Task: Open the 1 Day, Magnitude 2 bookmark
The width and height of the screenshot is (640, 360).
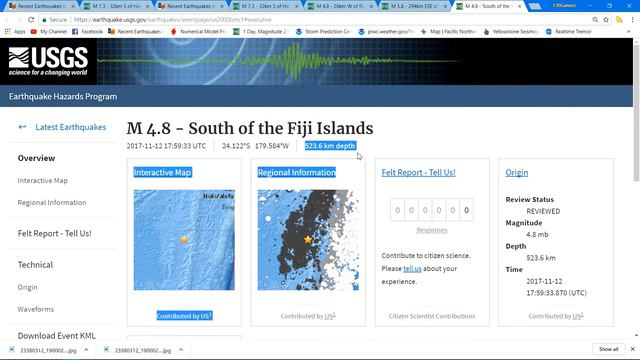Action: [x=261, y=31]
